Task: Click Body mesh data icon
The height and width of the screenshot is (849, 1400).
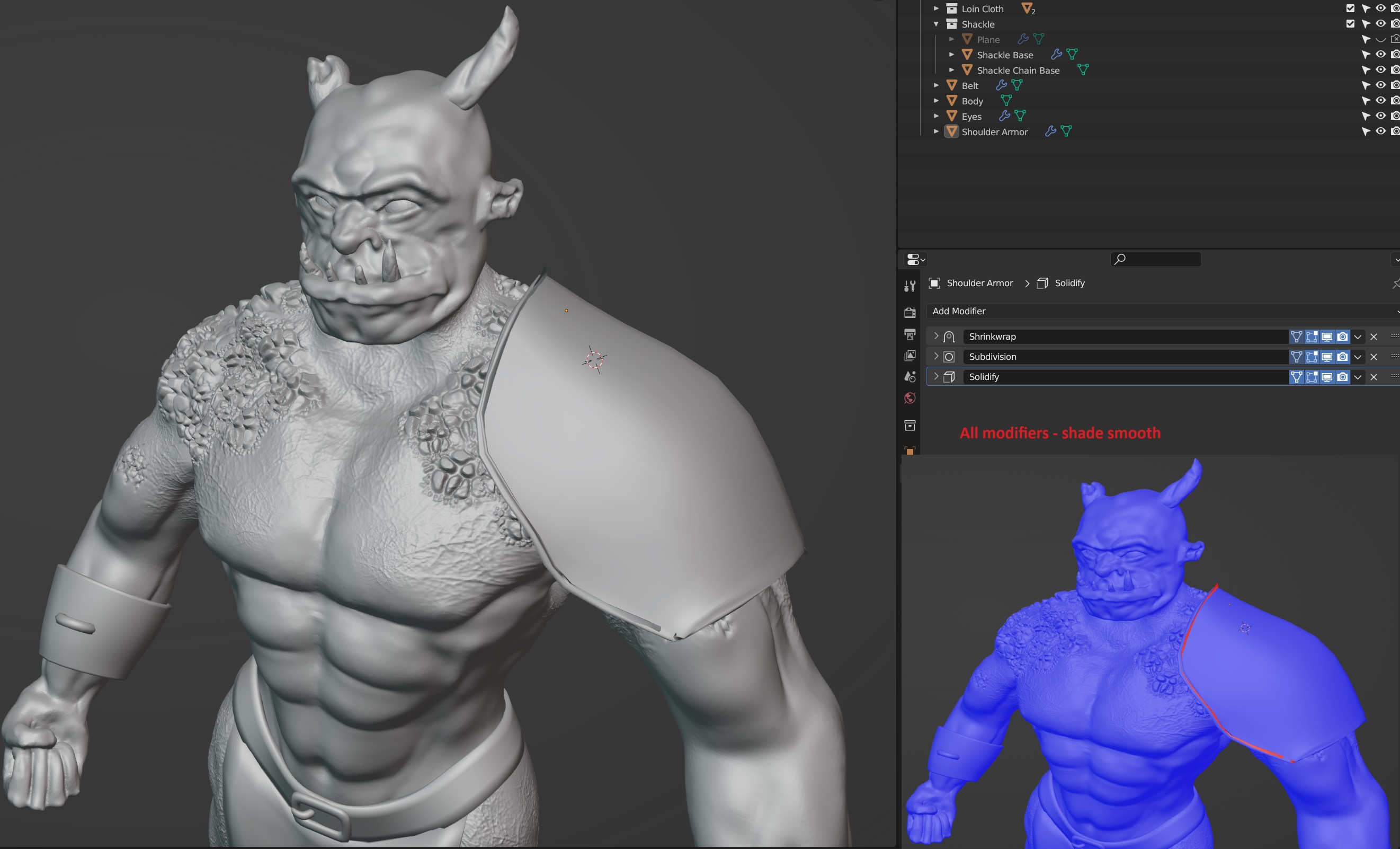Action: 1006,101
